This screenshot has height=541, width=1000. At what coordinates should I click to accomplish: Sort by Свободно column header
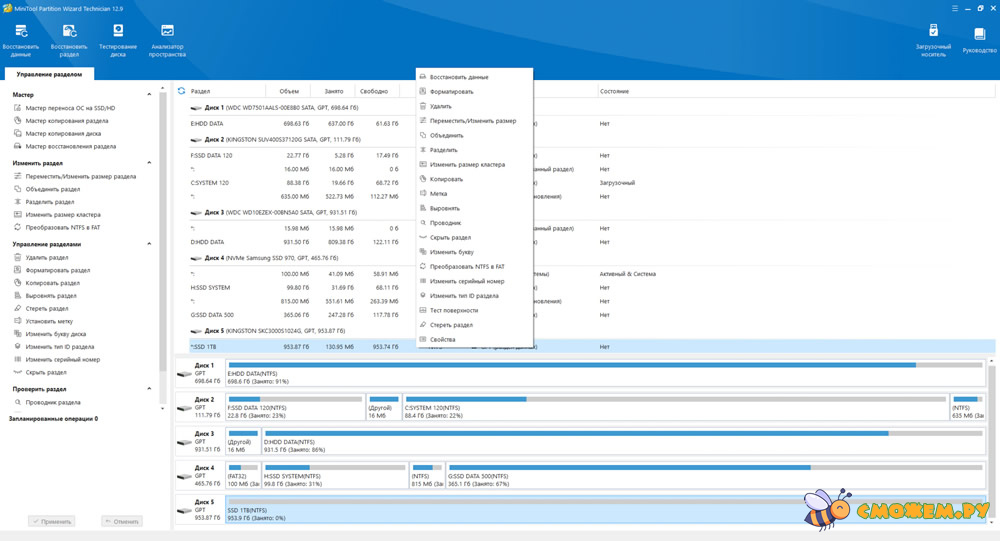tap(374, 91)
